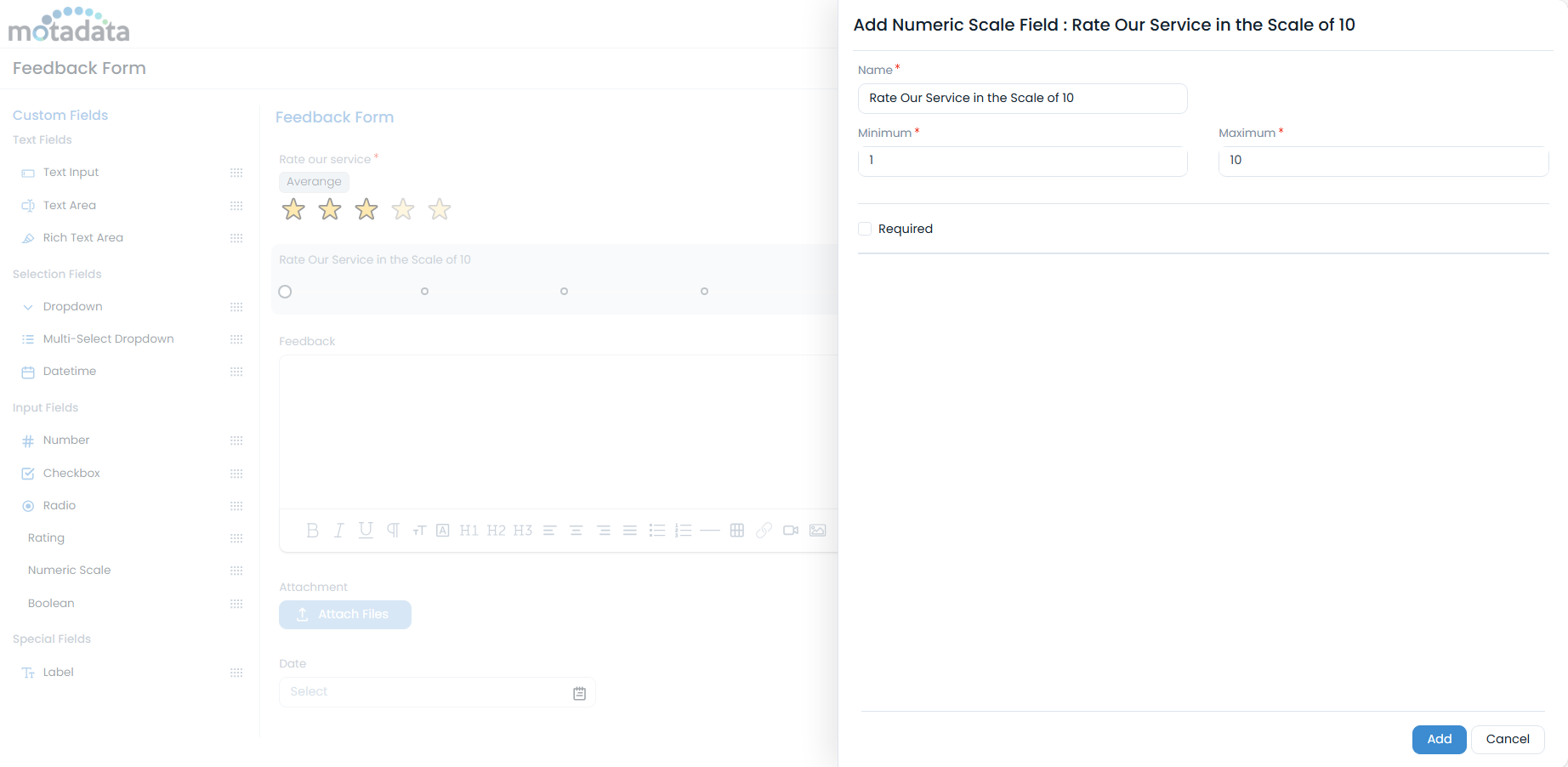Select the second radio on the numeric scale
Screen dimensions: 1568x767
tap(424, 291)
